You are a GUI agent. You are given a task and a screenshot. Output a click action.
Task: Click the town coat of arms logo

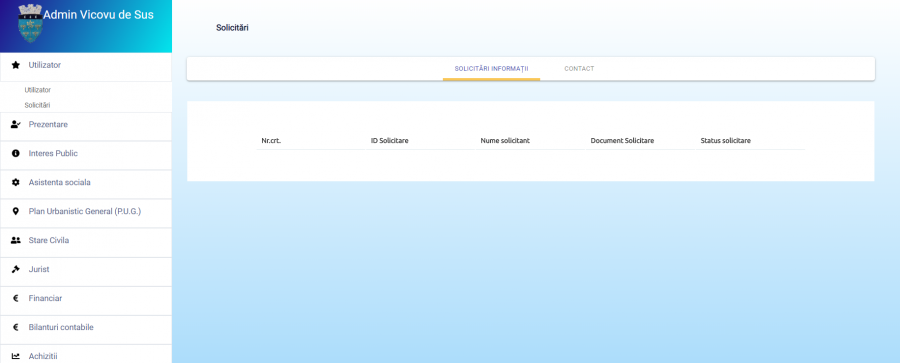(30, 23)
